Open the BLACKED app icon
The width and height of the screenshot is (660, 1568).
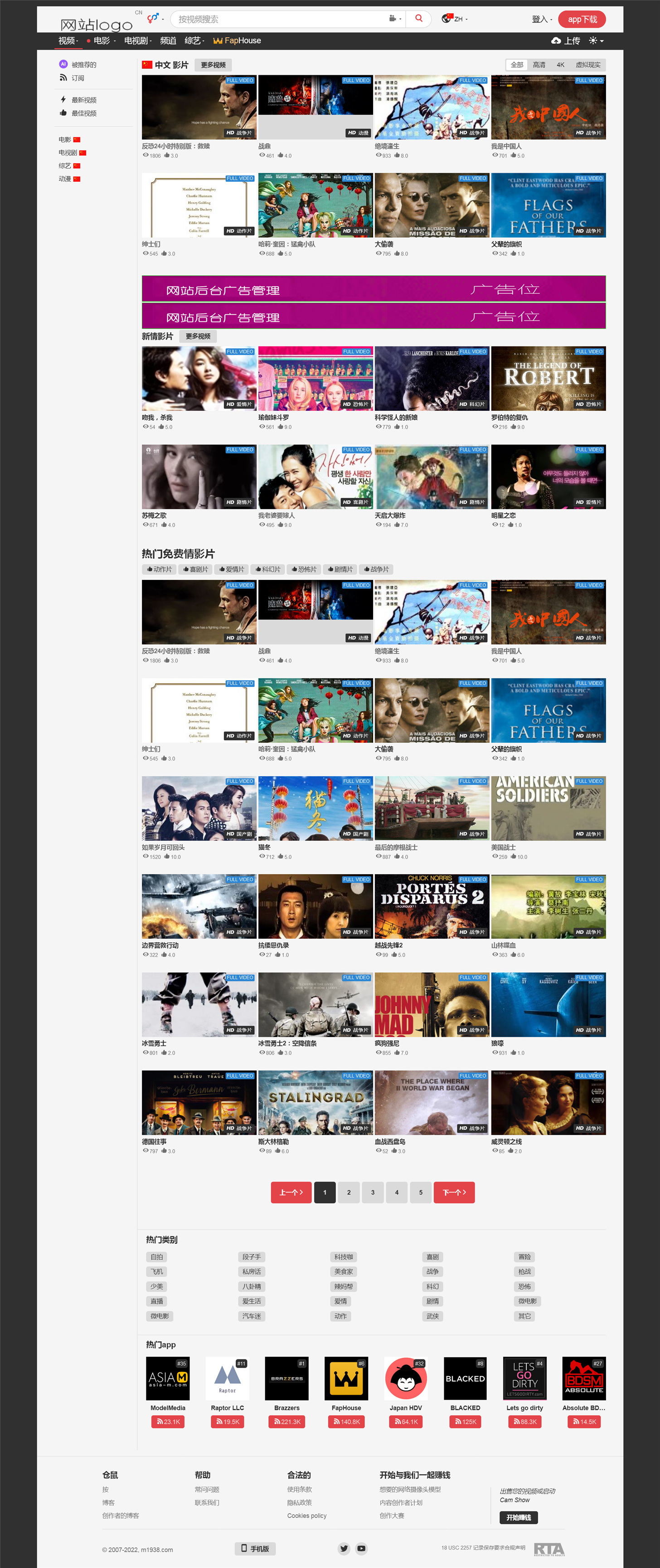[x=466, y=1378]
